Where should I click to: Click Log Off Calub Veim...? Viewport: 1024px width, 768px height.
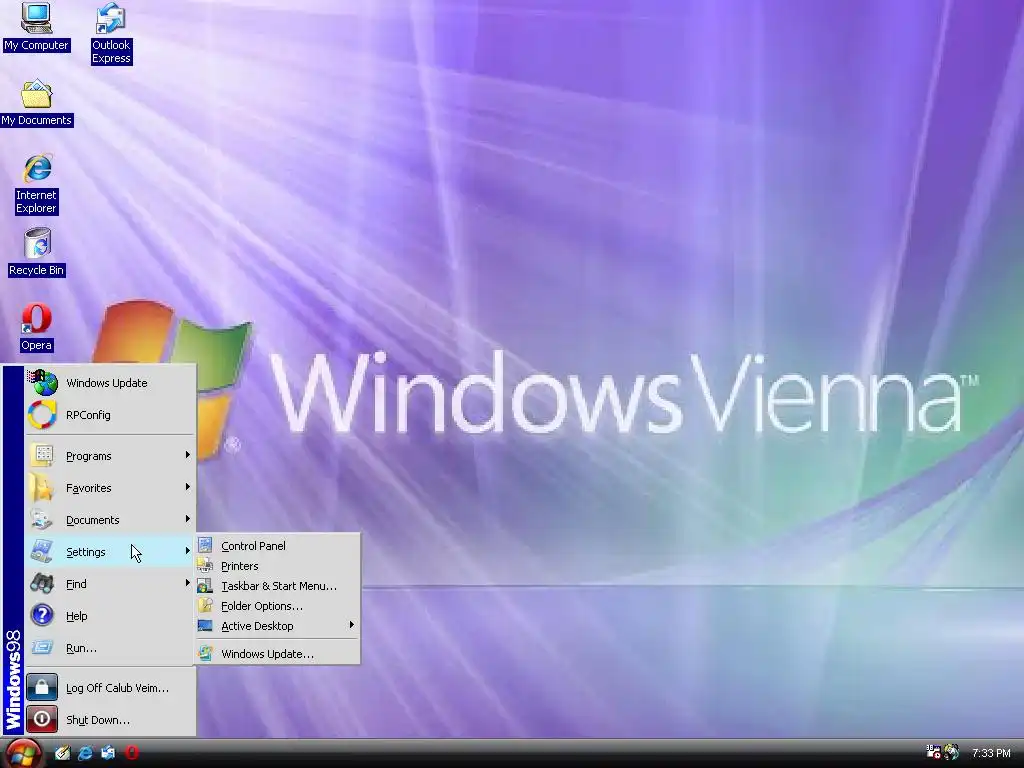110,688
